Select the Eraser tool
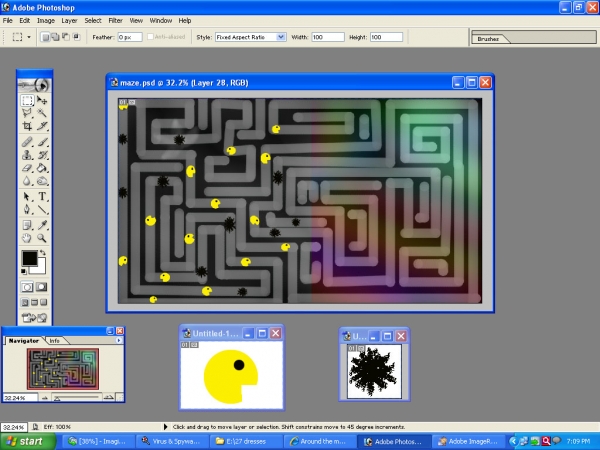Screen dimensions: 600x450 click(27, 168)
